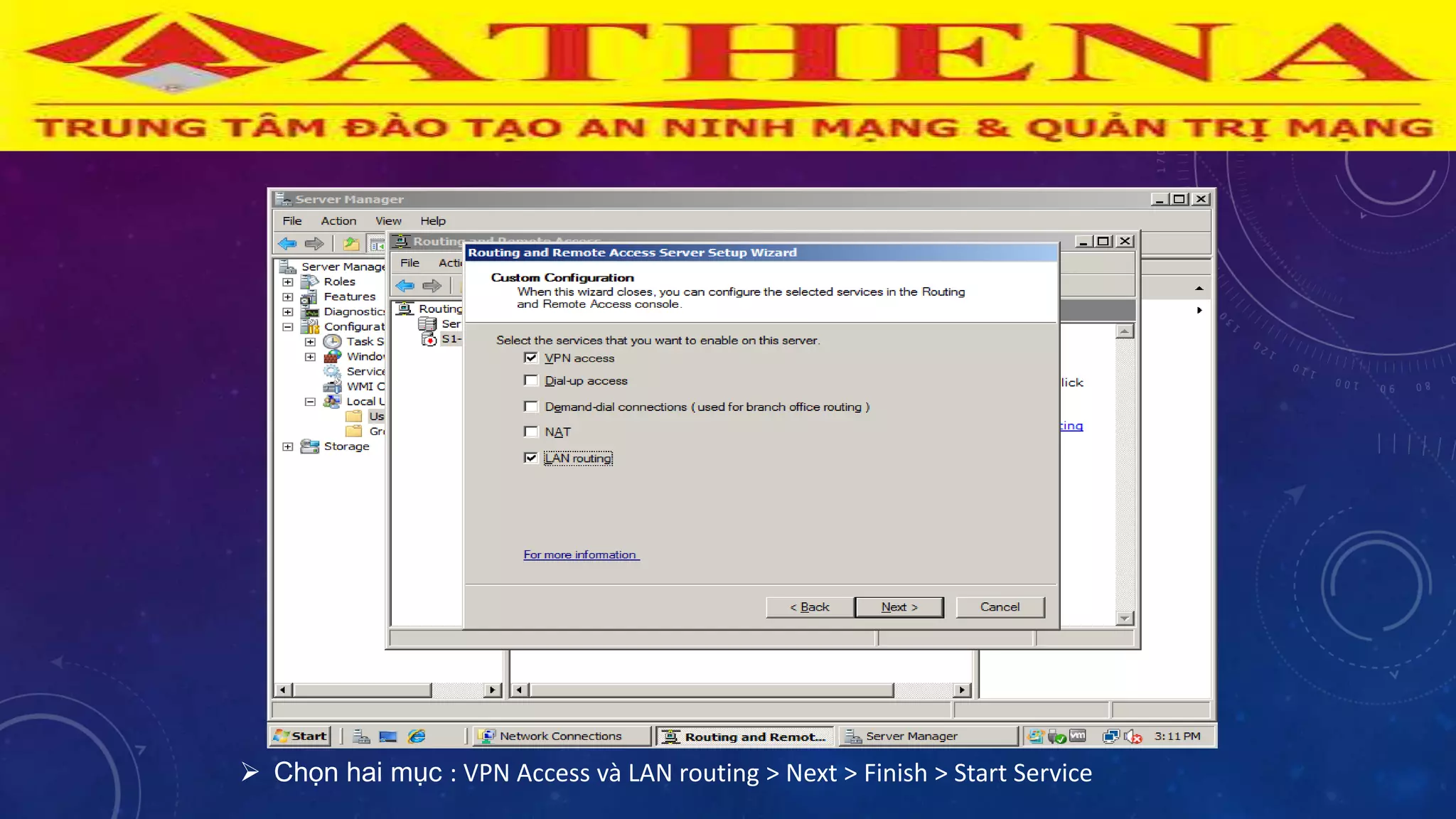Viewport: 1456px width, 819px height.
Task: Select the Storage node icon
Action: [310, 446]
